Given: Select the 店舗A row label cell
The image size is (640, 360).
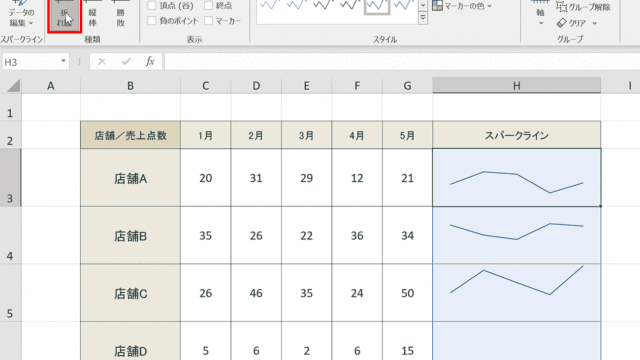Looking at the screenshot, I should [x=130, y=178].
